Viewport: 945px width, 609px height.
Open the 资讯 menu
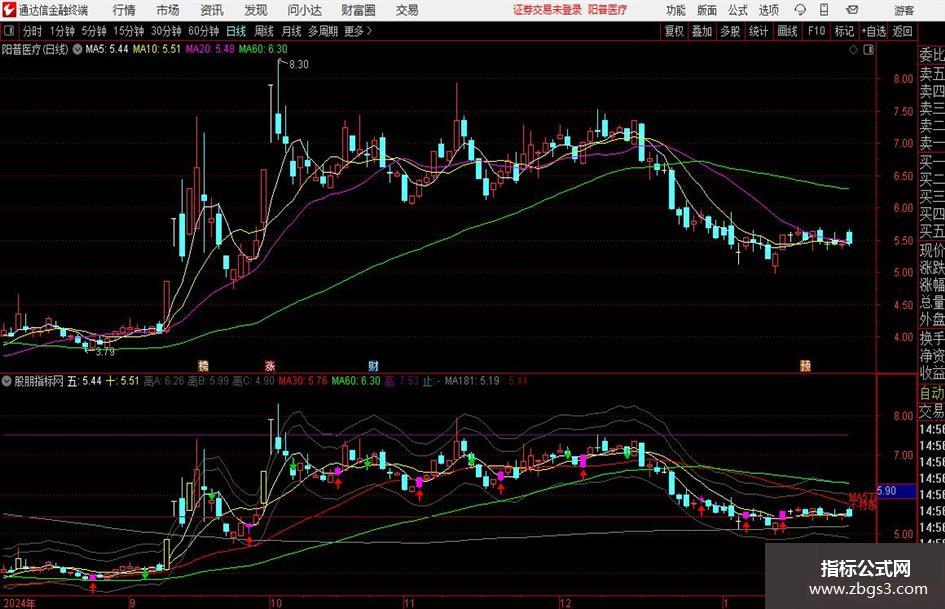212,10
